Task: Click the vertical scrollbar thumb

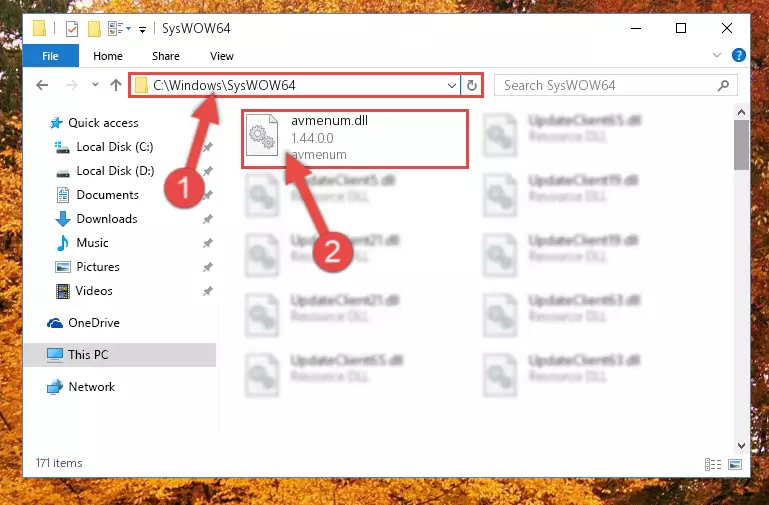Action: (x=741, y=145)
